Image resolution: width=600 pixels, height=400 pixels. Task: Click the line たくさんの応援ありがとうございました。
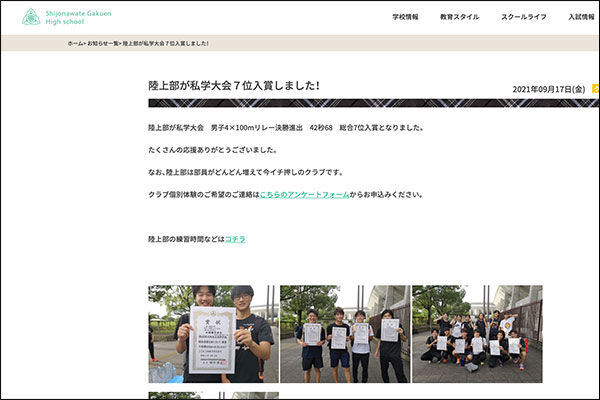[213, 150]
